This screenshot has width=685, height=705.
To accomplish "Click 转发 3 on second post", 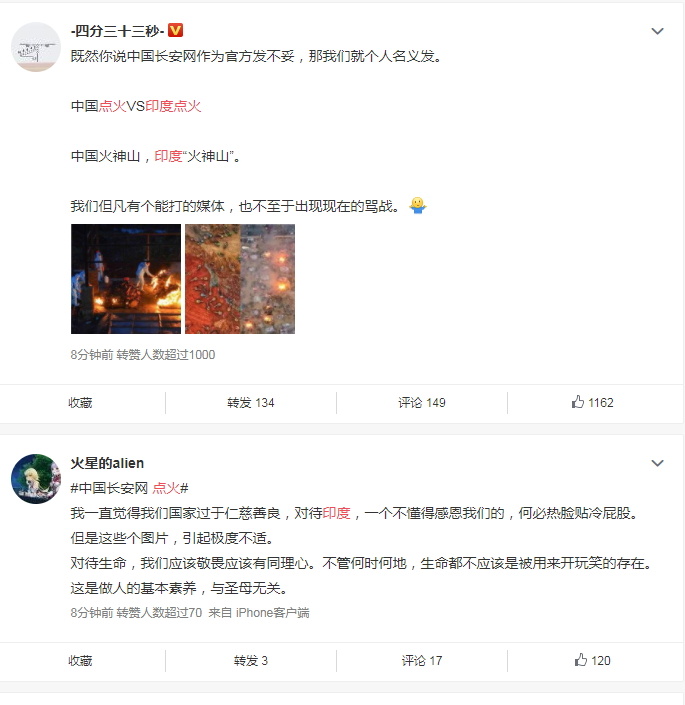I will click(x=250, y=660).
